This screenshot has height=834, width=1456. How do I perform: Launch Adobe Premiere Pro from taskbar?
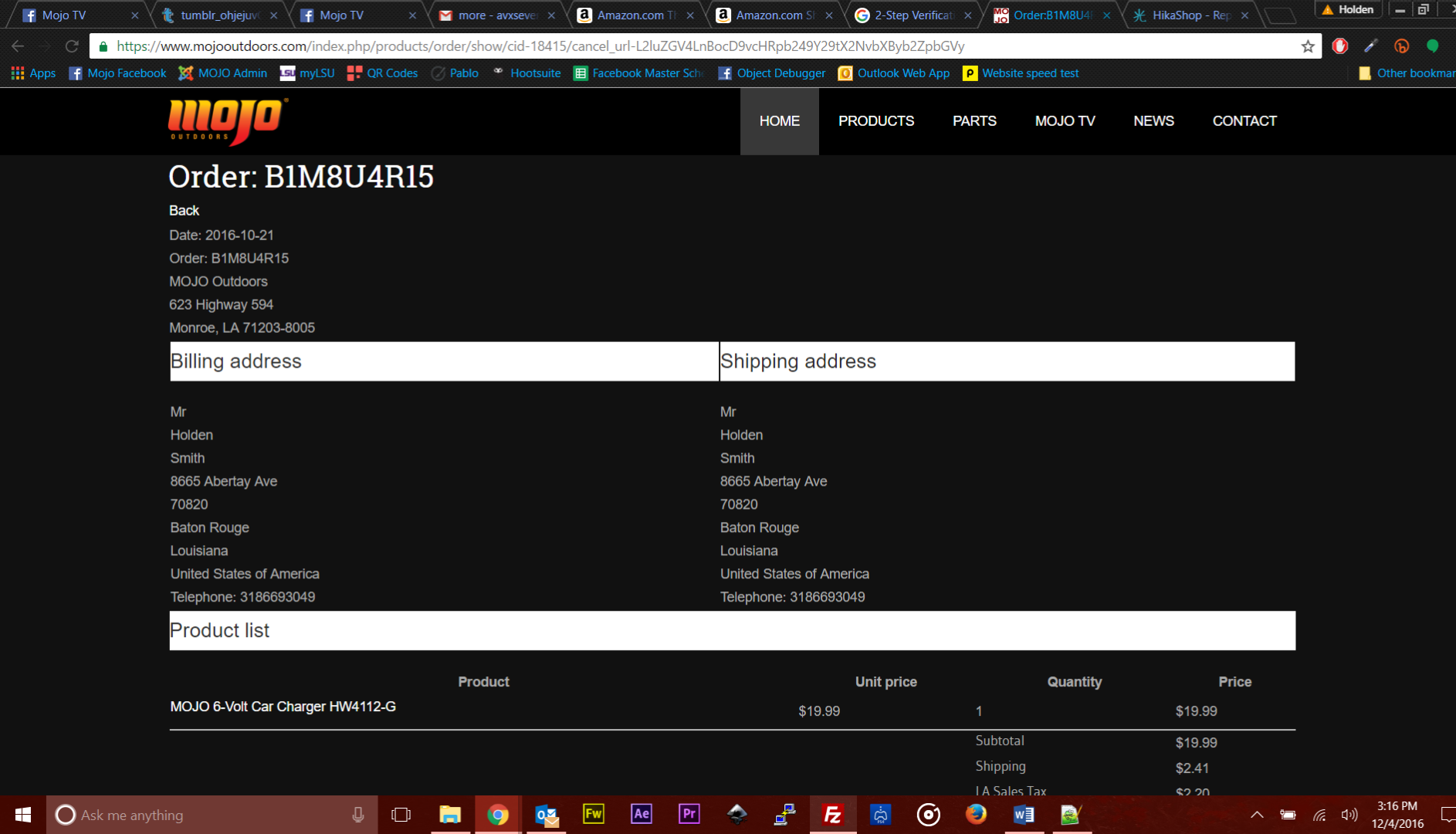point(689,815)
